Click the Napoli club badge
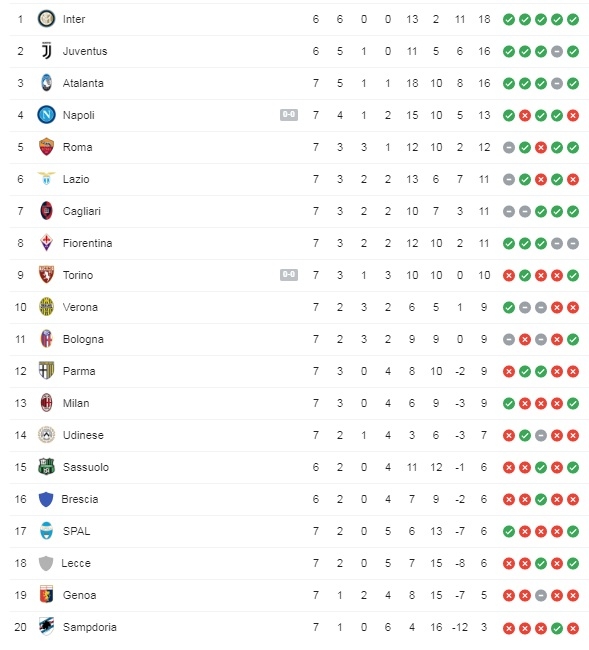This screenshot has width=589, height=650. (x=46, y=115)
